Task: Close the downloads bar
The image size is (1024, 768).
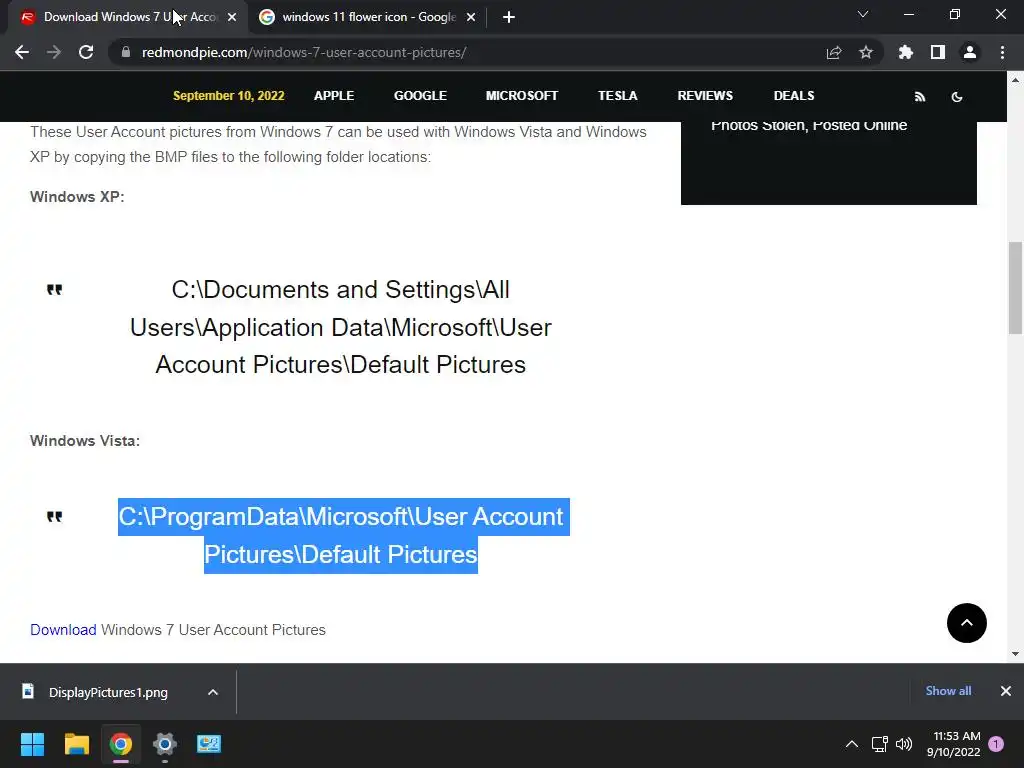Action: pyautogui.click(x=1006, y=691)
